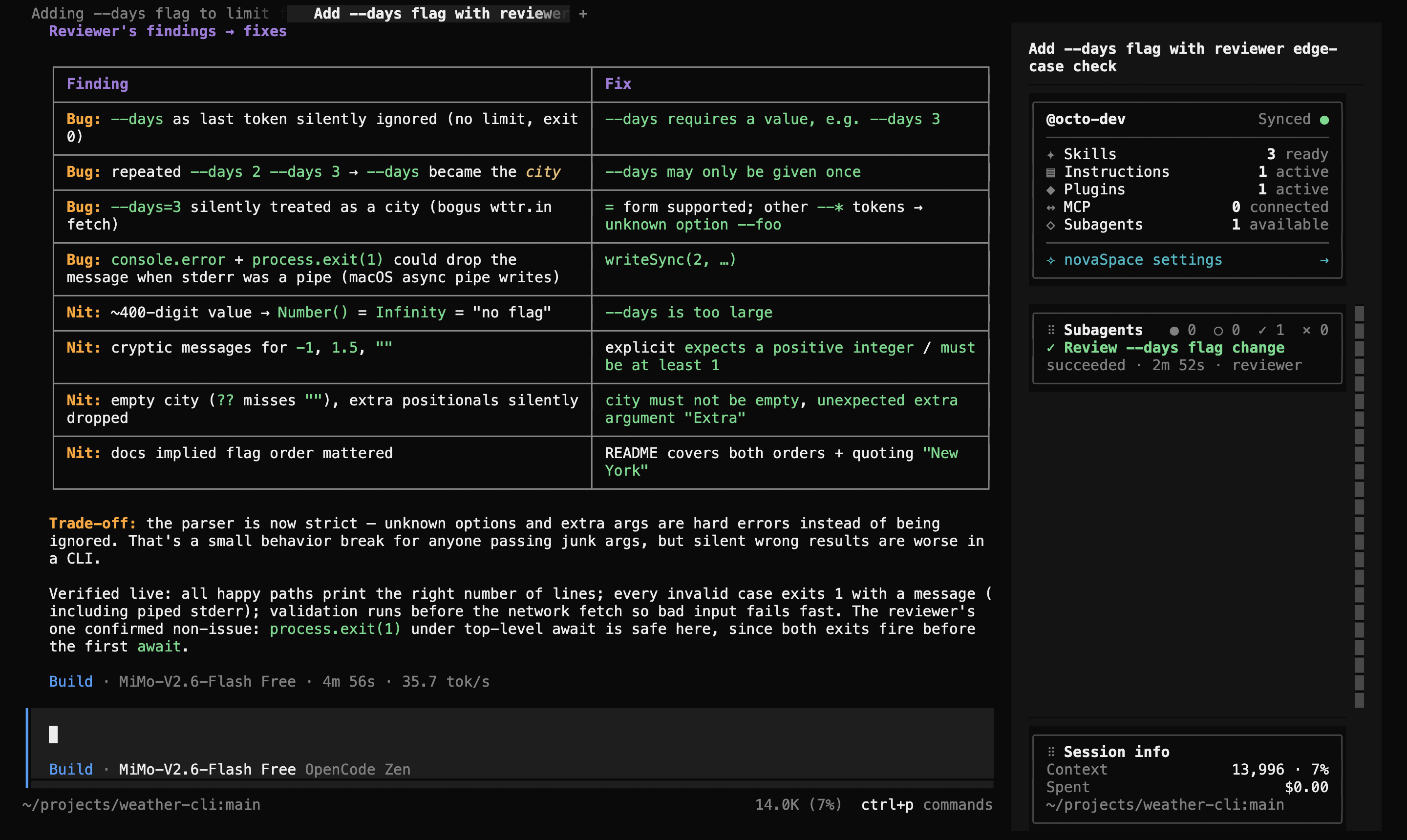Click the Session info panel drag handle

[x=1051, y=752]
